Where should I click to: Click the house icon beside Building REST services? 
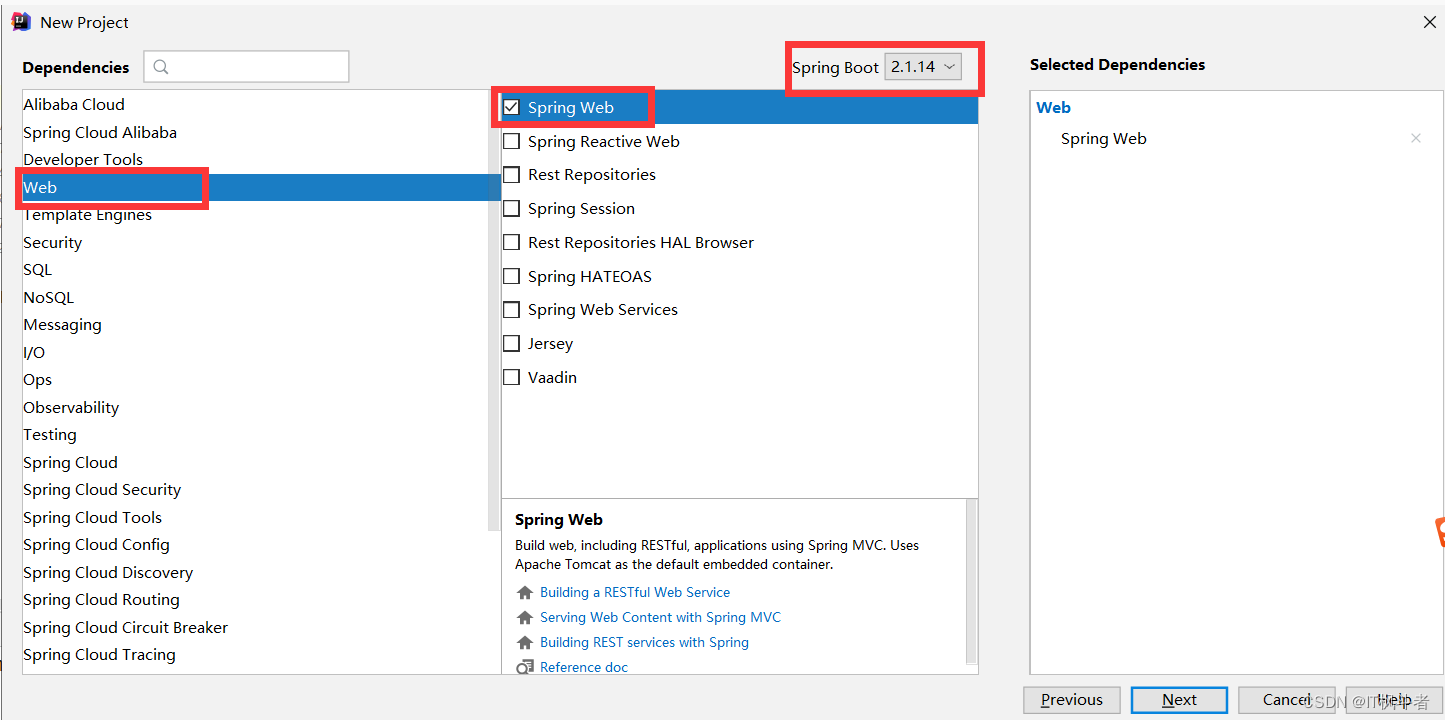click(x=525, y=643)
